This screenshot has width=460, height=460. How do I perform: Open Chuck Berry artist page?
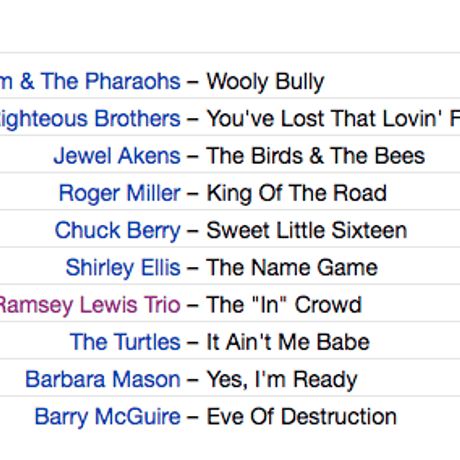(118, 231)
